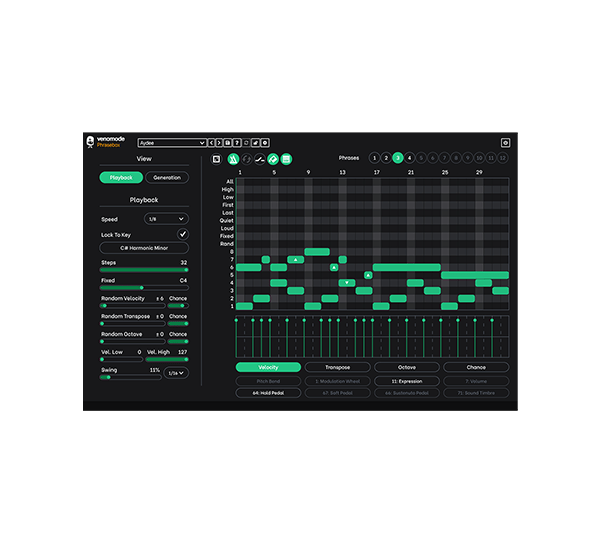Open the Speed 1/8 dropdown
The image size is (600, 543).
click(166, 219)
